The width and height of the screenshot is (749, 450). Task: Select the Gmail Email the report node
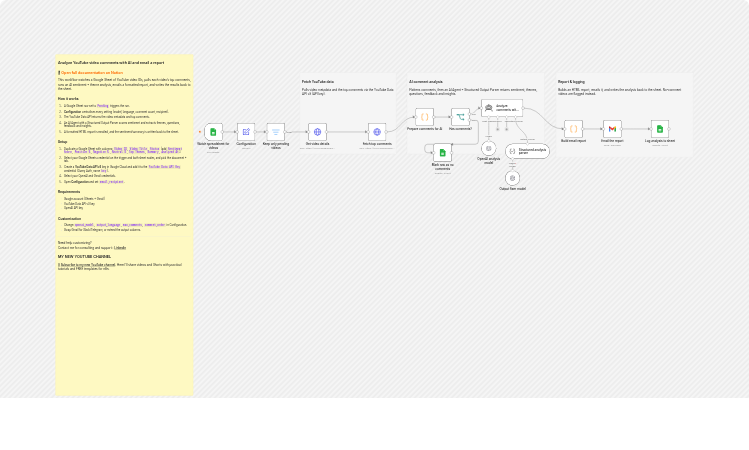[x=612, y=129]
